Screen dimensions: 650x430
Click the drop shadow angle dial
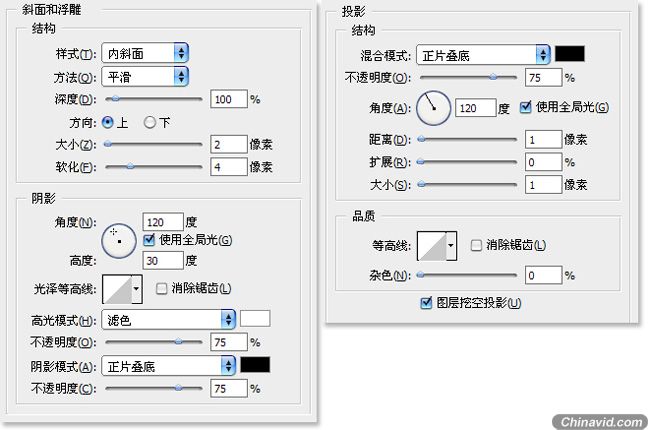(x=433, y=107)
